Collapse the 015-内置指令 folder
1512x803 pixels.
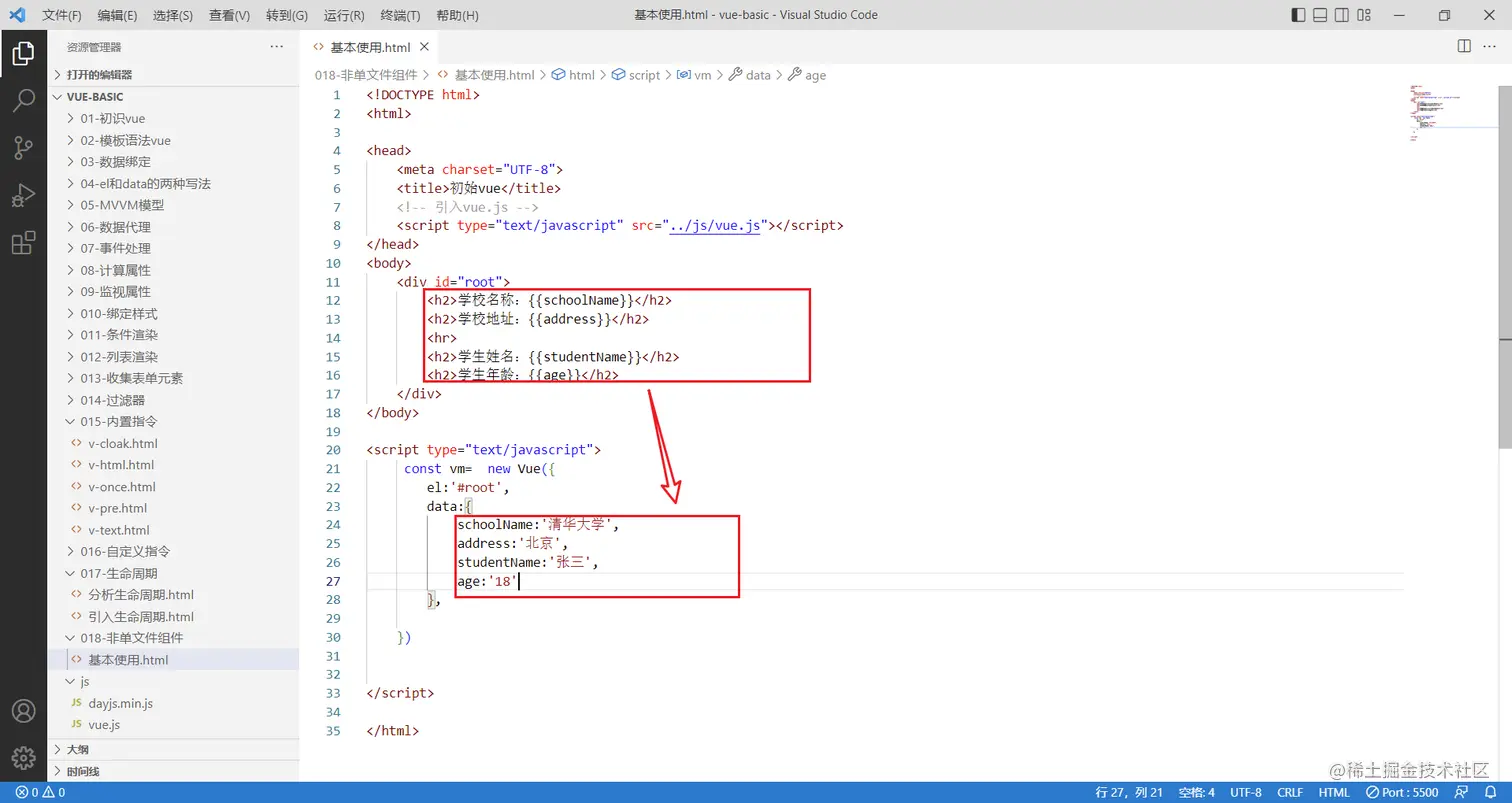click(174, 421)
